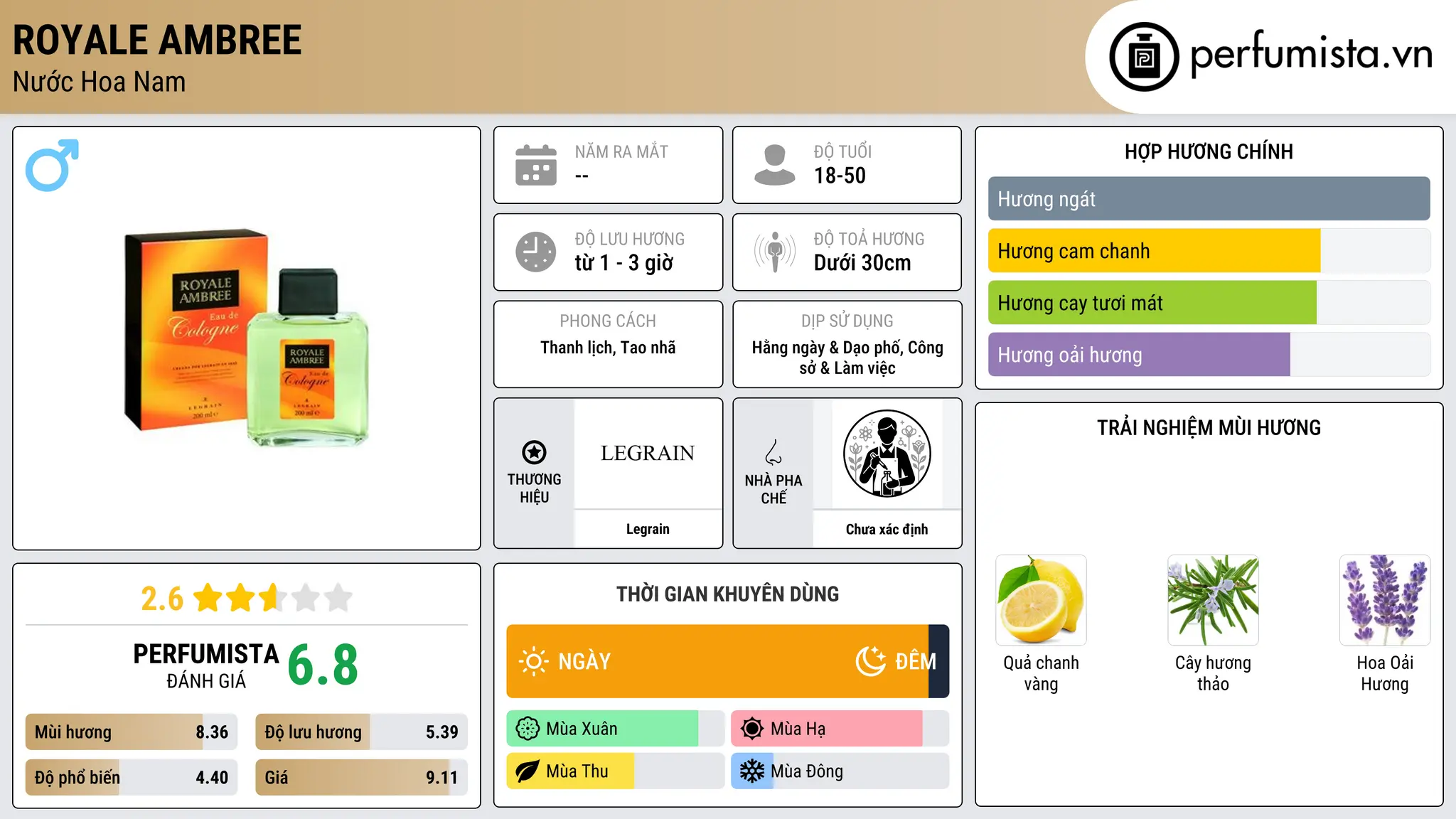Click the Mùa Hạ season bar
The image size is (1456, 819).
(840, 729)
